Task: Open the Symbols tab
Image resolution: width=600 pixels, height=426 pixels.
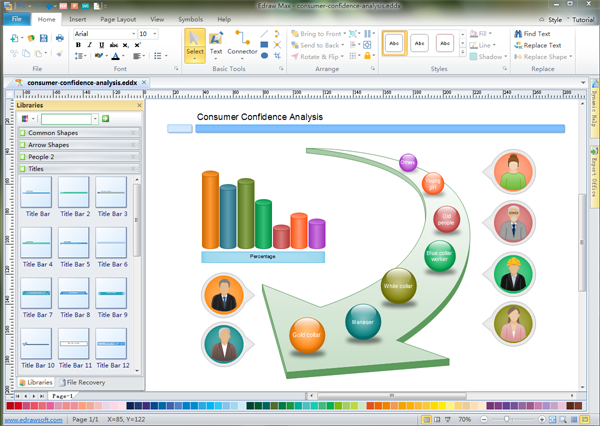Action: click(191, 19)
